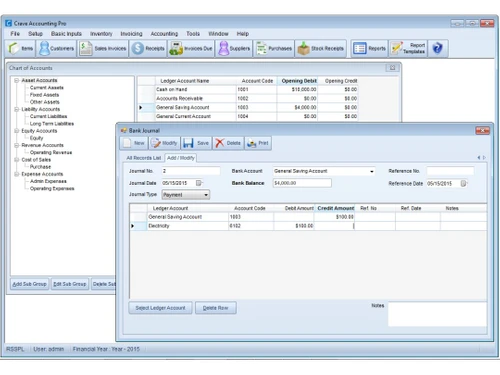This screenshot has width=500, height=375.
Task: Click the Delete Row button
Action: (216, 308)
